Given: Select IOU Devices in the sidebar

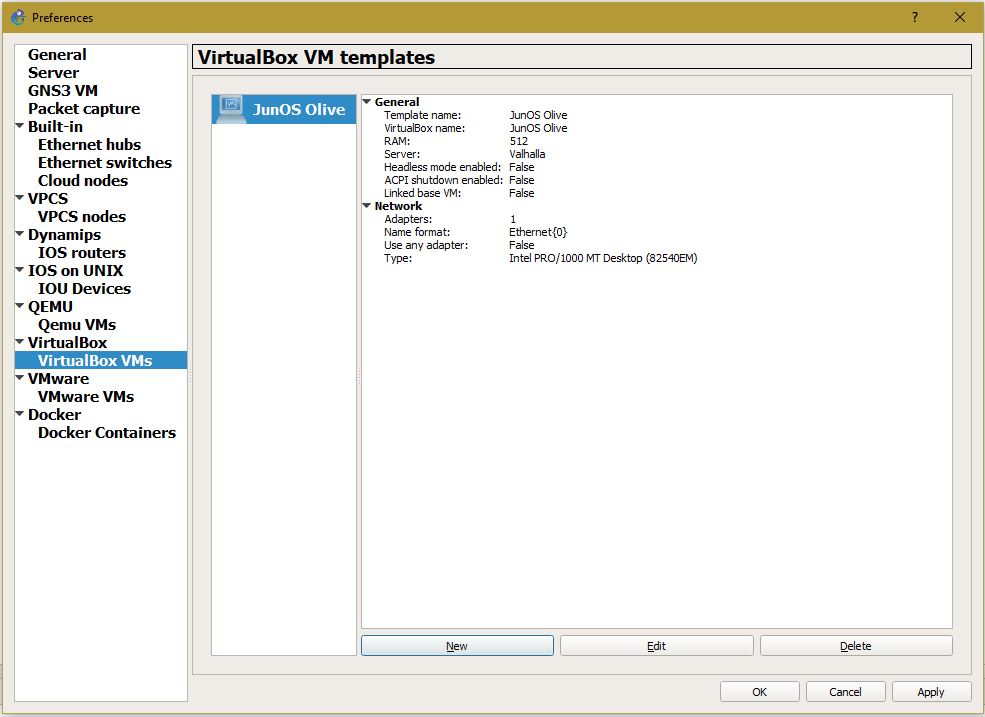Looking at the screenshot, I should coord(84,289).
